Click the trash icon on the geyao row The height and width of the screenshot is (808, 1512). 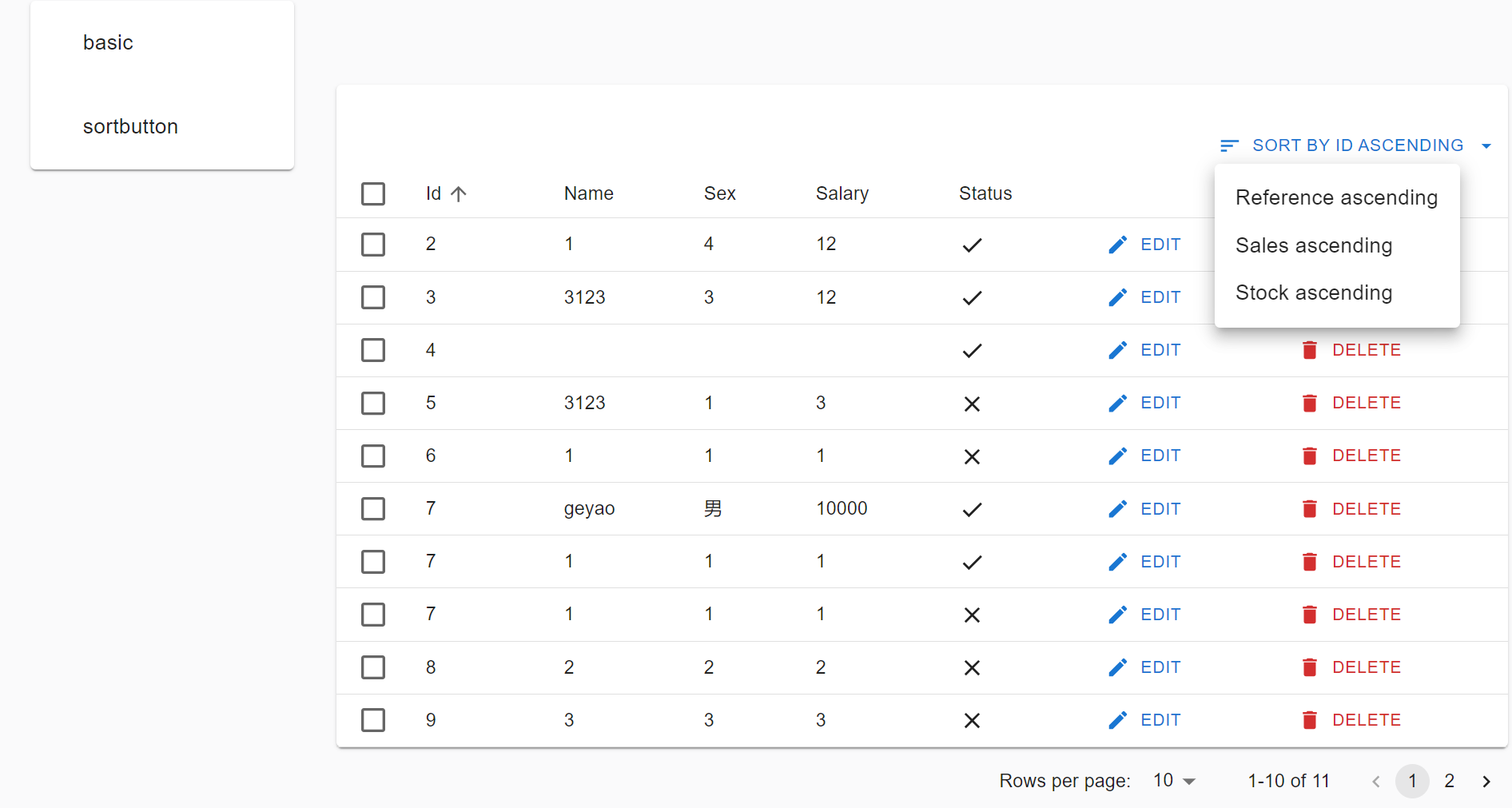point(1309,508)
